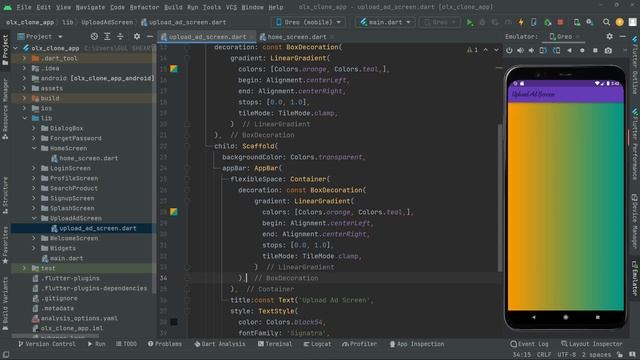Screen dimensions: 640x360
Task: Open Search Everywhere magnifier icon
Action: pyautogui.click(x=607, y=22)
